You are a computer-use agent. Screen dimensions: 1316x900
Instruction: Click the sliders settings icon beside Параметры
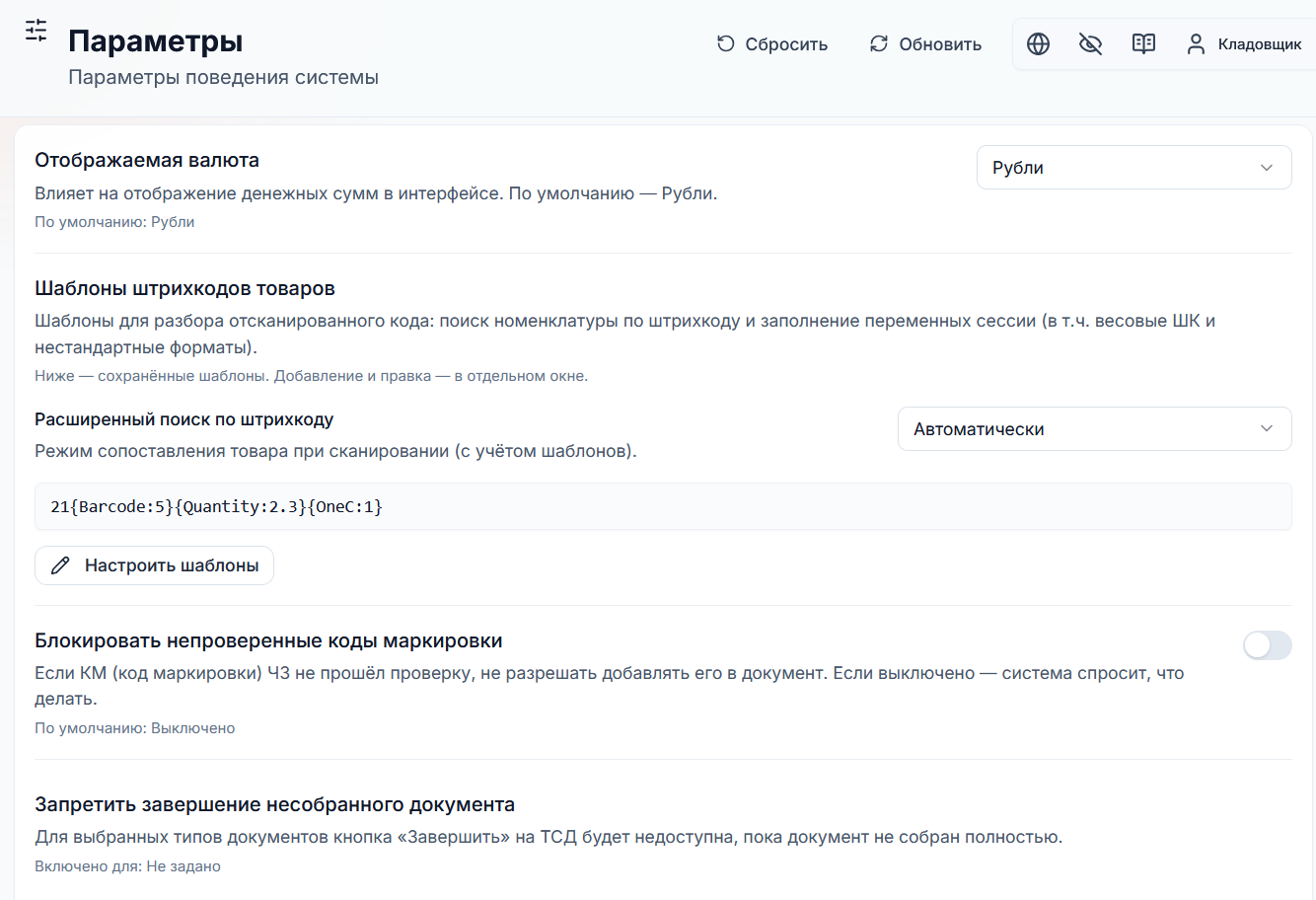36,31
